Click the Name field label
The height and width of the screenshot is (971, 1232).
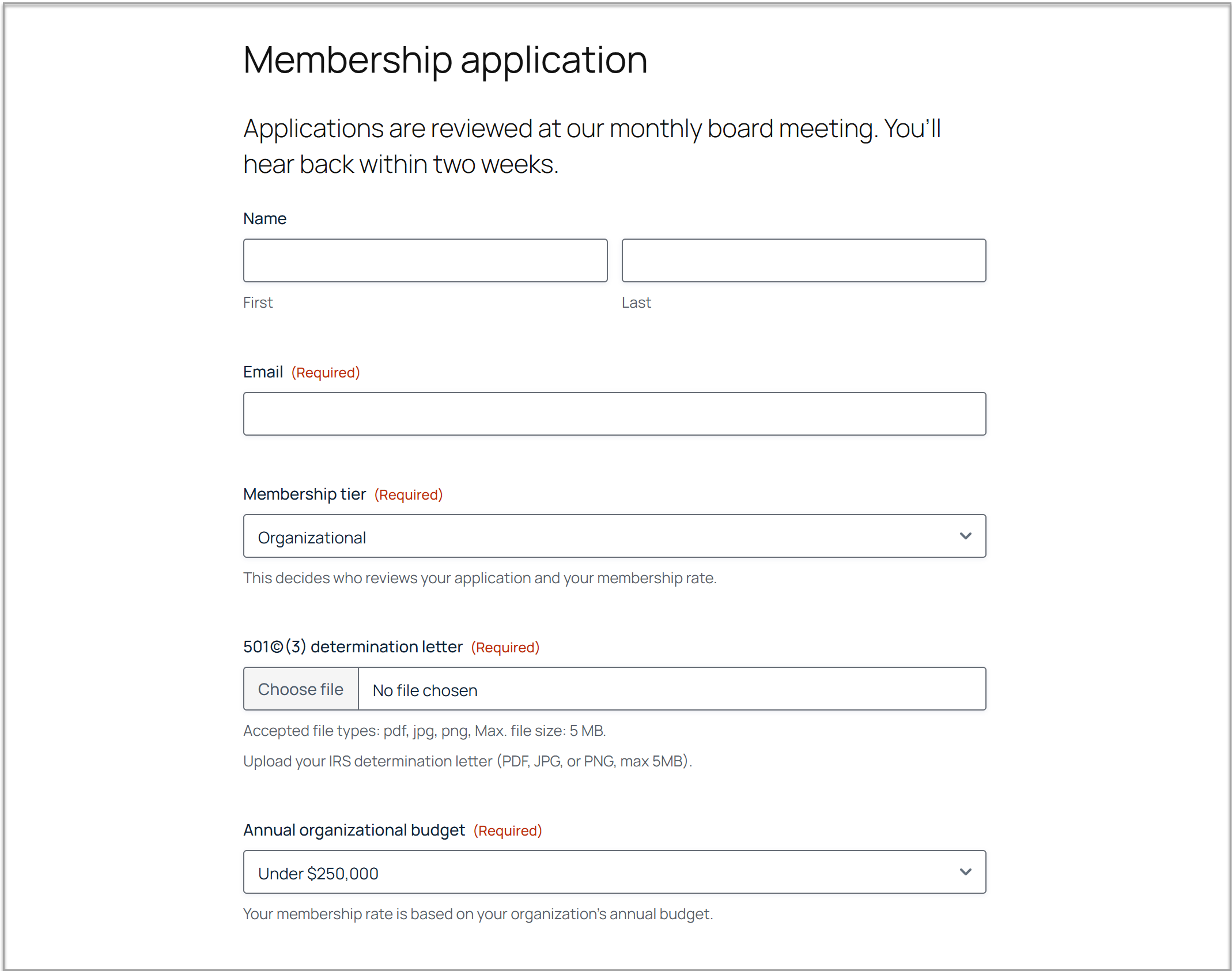click(x=265, y=219)
